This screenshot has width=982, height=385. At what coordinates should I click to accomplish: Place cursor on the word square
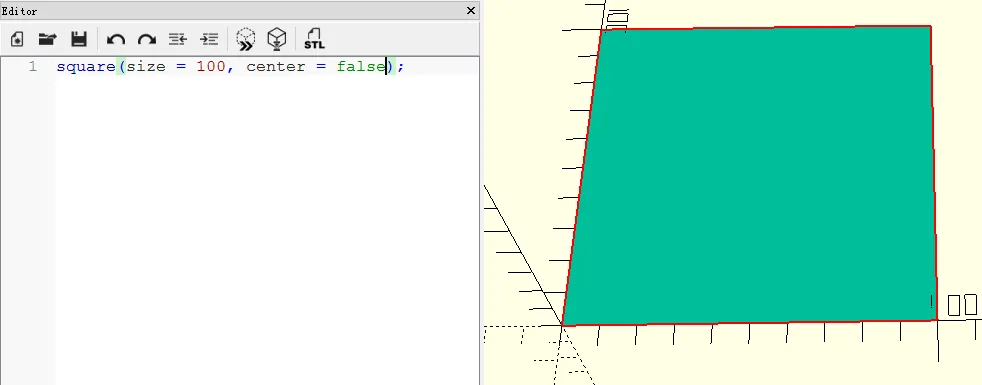pos(86,66)
